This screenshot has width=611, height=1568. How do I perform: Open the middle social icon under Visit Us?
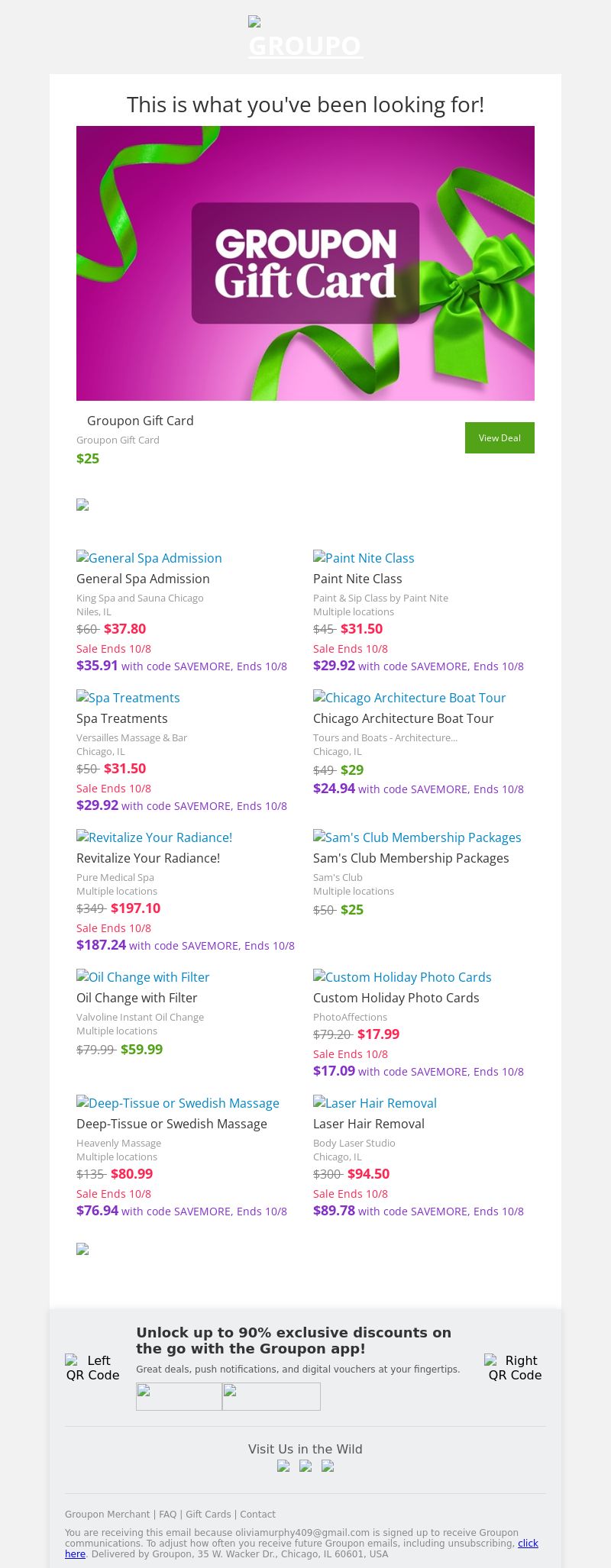(x=305, y=1466)
